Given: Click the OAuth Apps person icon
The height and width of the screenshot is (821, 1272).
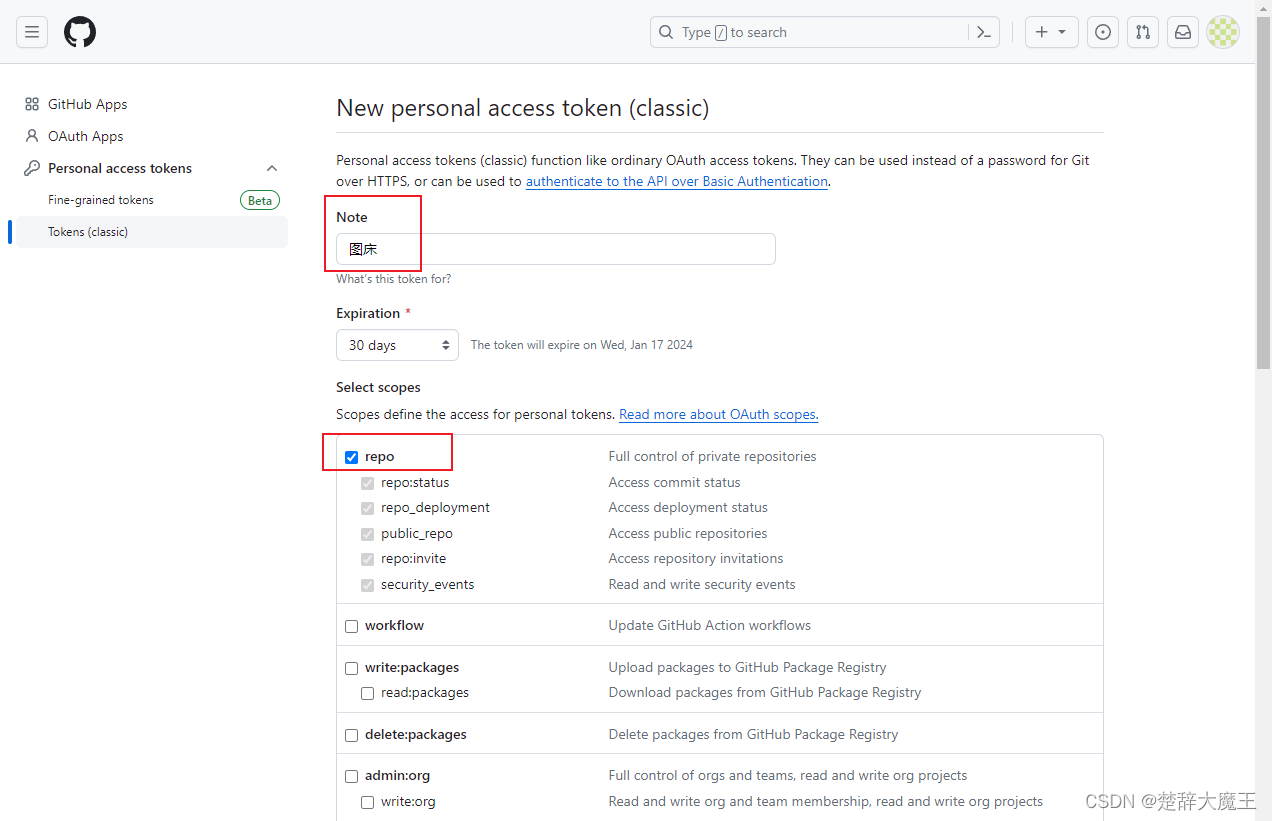Looking at the screenshot, I should [x=32, y=136].
